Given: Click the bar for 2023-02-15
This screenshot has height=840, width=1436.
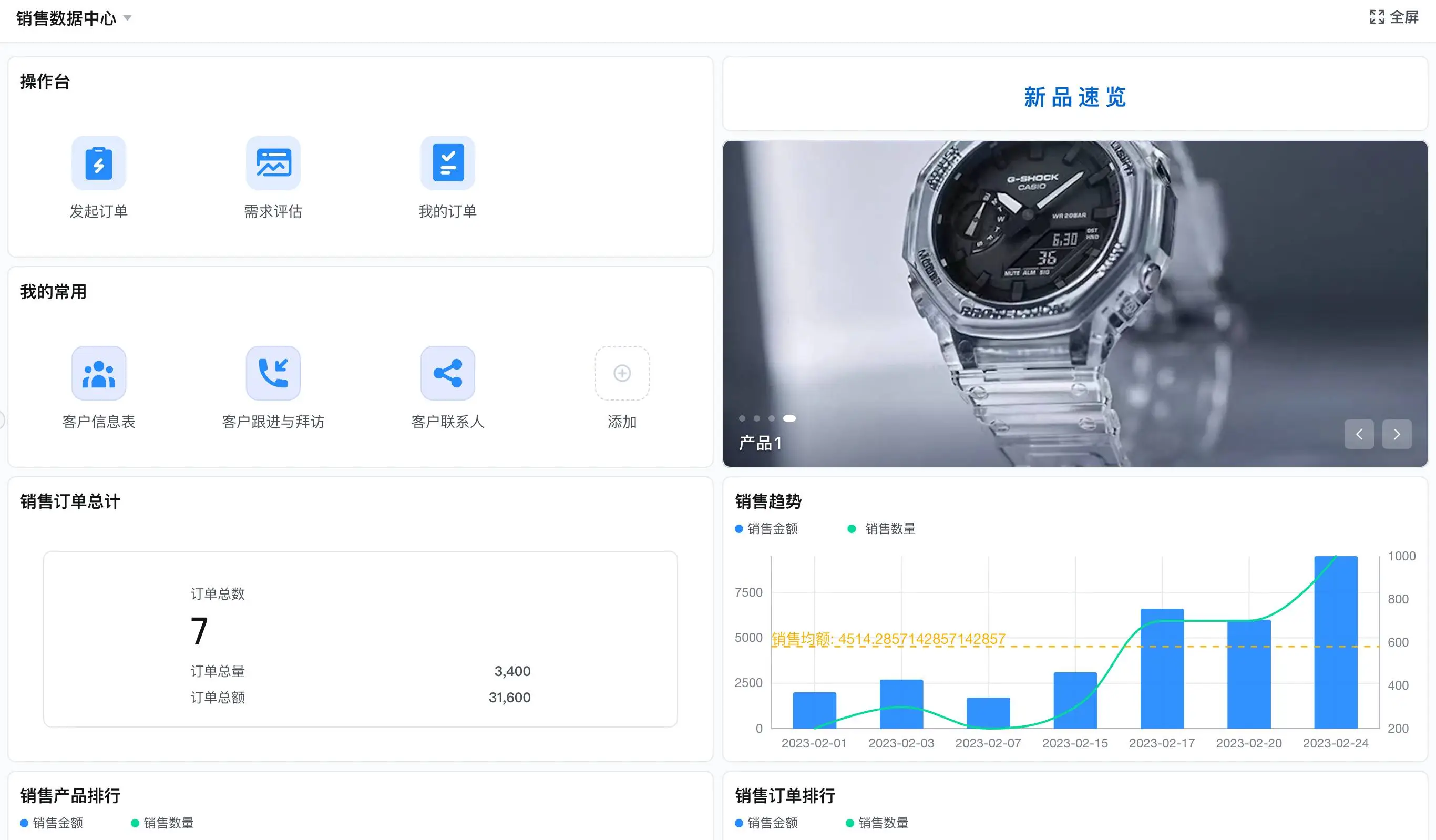Looking at the screenshot, I should tap(1075, 700).
